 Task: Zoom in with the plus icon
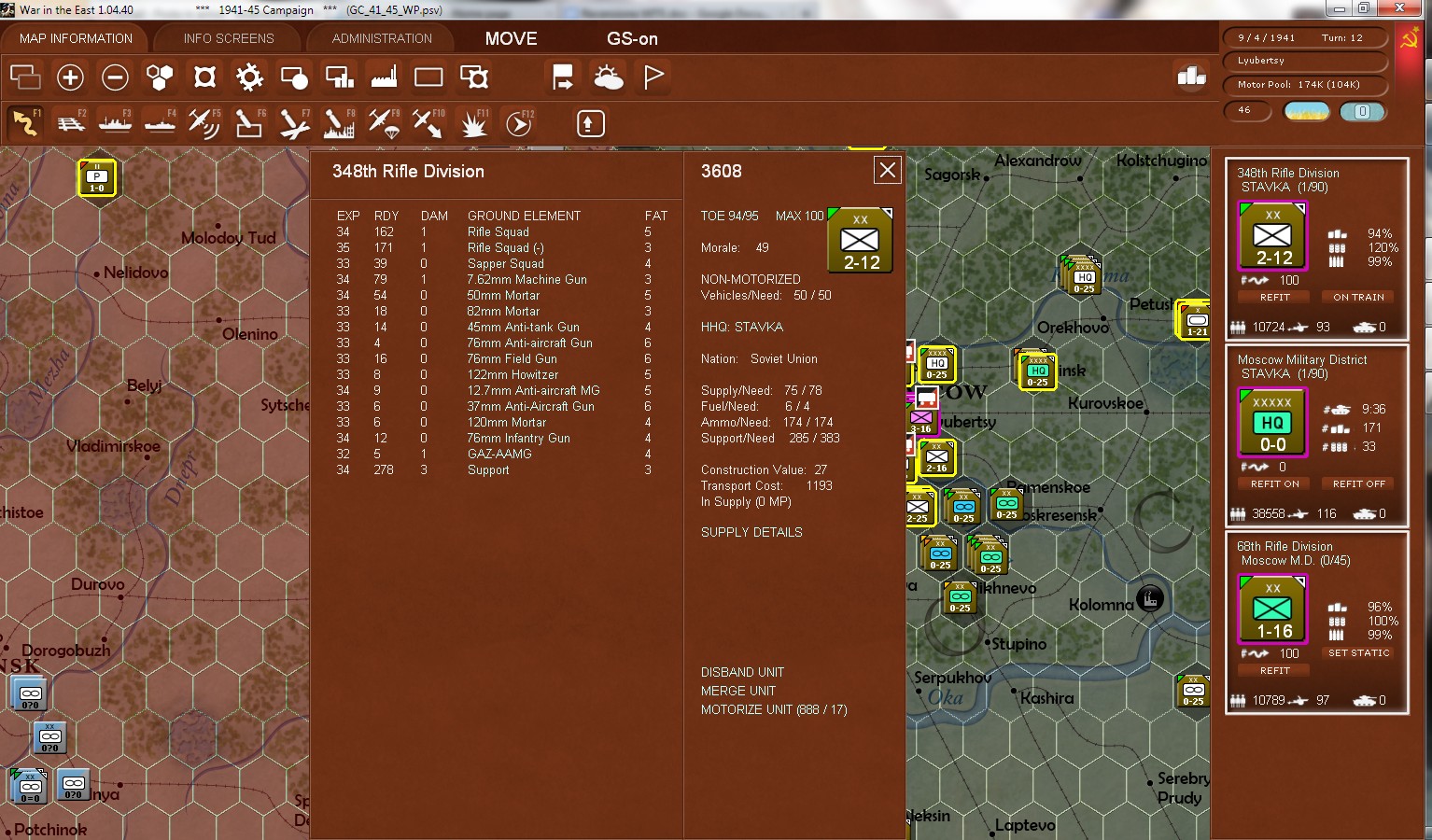coord(70,77)
